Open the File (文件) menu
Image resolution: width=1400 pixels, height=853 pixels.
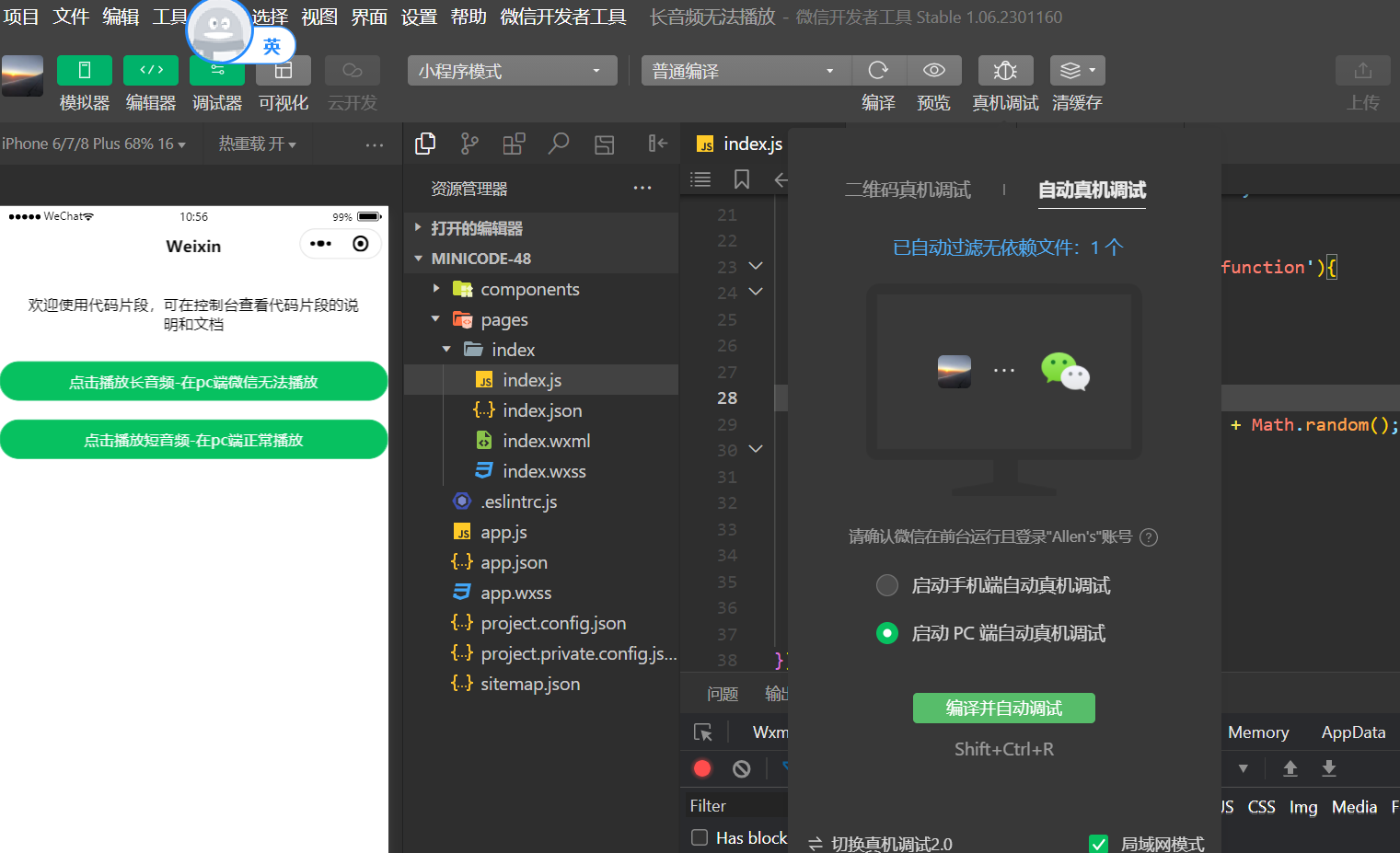pyautogui.click(x=71, y=17)
